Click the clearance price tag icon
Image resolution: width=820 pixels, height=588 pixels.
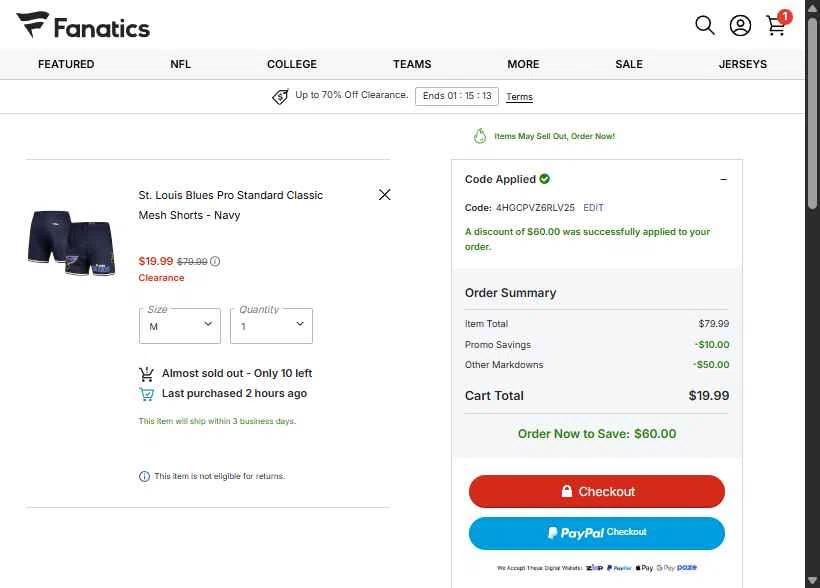point(281,97)
